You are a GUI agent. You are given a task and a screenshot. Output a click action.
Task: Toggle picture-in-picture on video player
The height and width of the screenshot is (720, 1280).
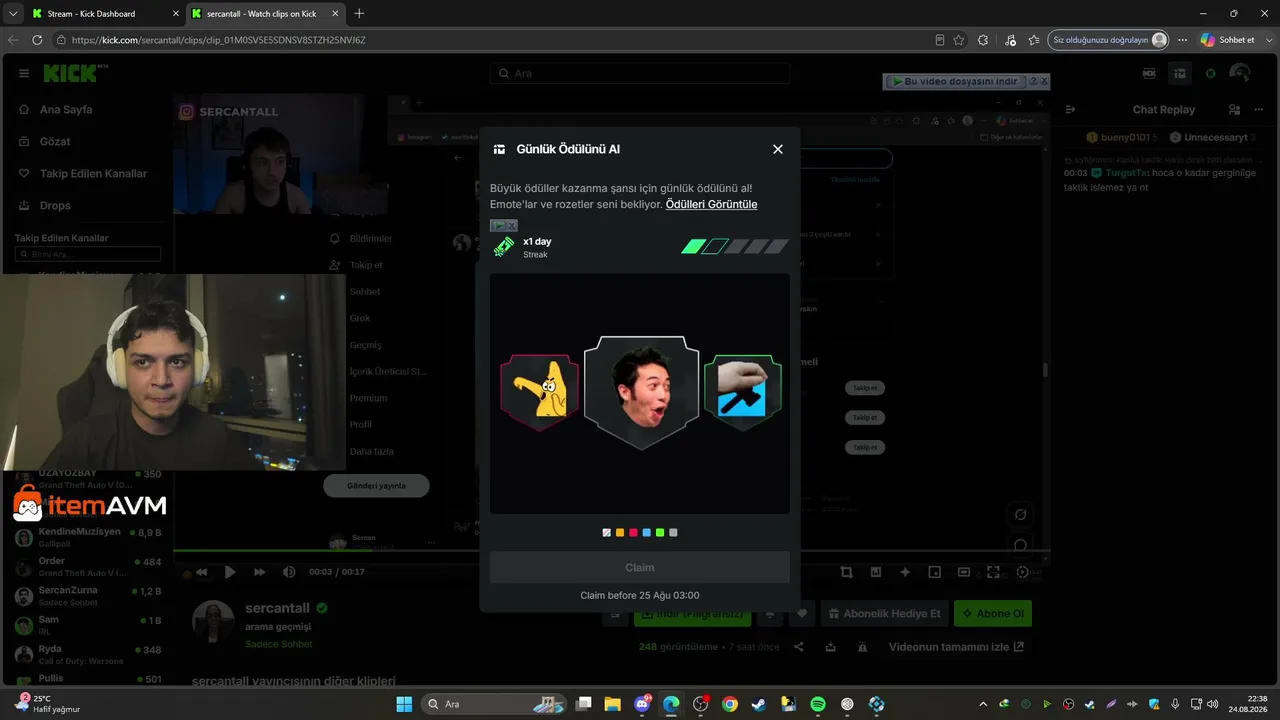point(935,572)
